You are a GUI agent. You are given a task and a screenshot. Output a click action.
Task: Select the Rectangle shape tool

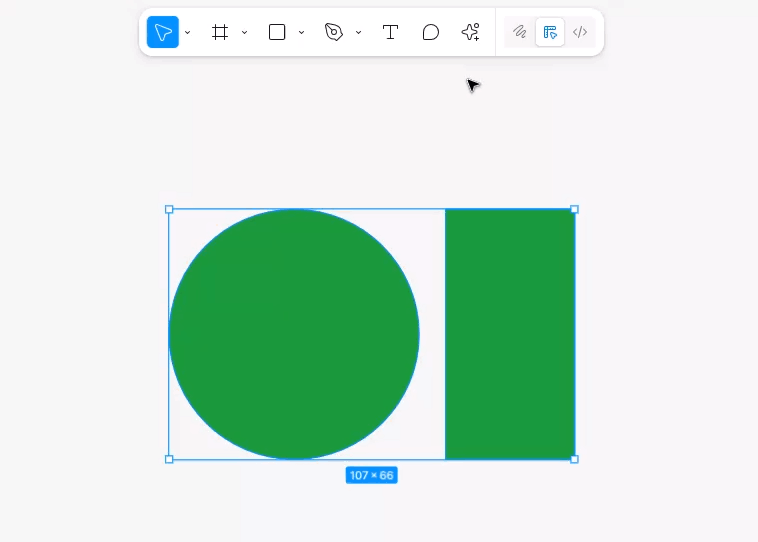pos(277,32)
